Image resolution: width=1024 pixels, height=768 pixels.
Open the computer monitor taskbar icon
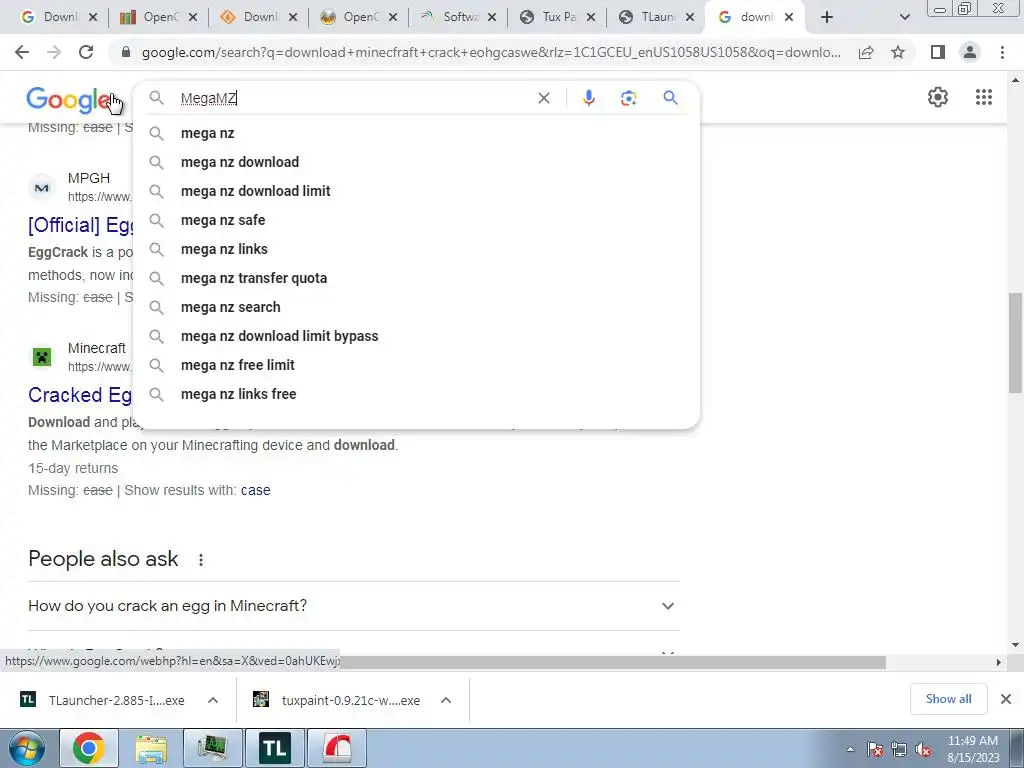pos(213,748)
